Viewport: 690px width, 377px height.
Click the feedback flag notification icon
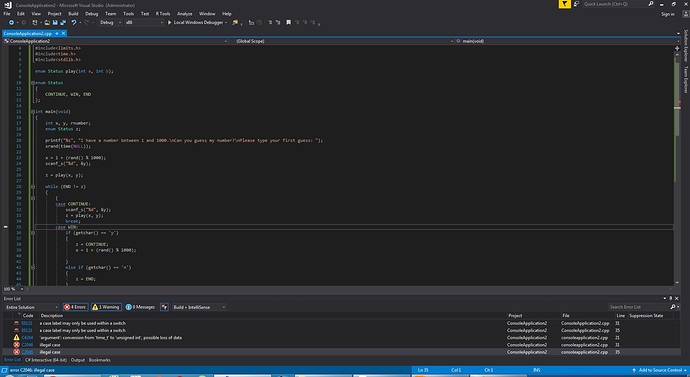564,4
